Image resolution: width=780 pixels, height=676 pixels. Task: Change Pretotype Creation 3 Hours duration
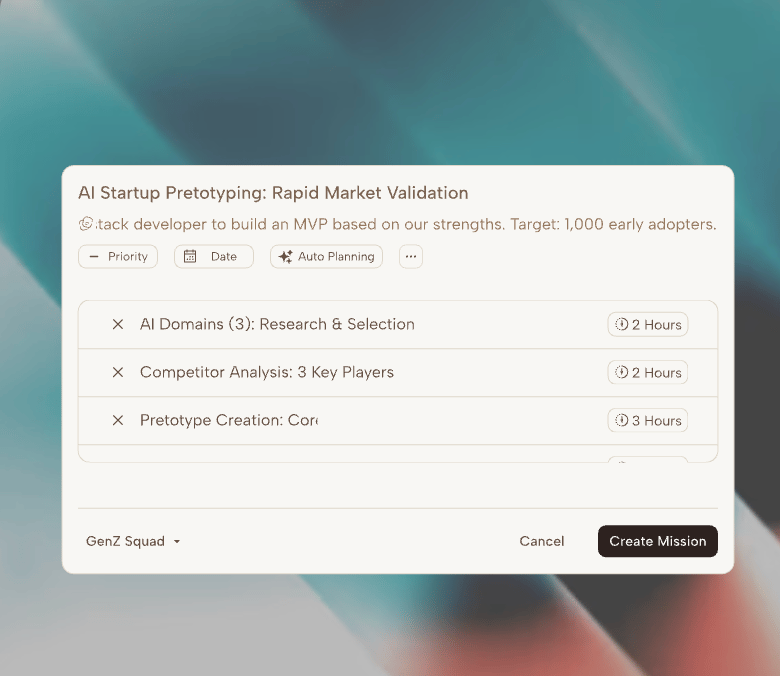(x=648, y=420)
